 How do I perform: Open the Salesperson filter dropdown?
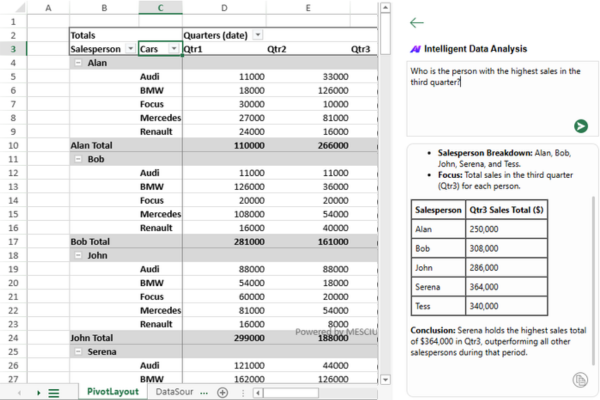point(130,49)
